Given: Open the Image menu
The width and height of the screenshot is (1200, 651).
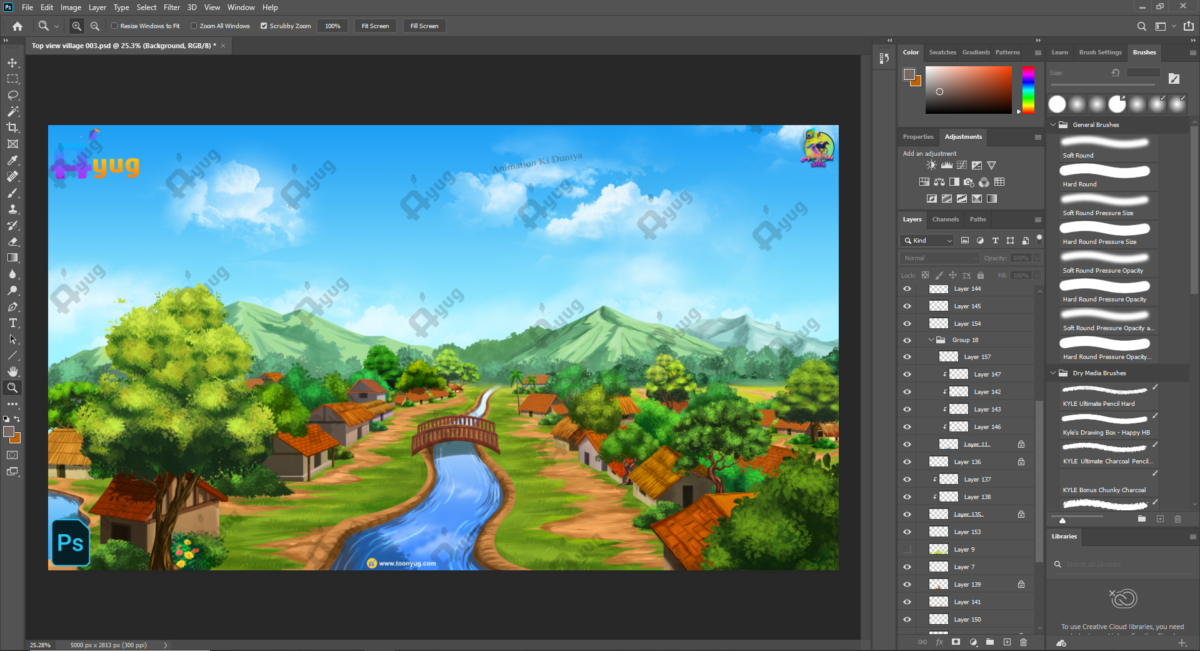Looking at the screenshot, I should 71,7.
